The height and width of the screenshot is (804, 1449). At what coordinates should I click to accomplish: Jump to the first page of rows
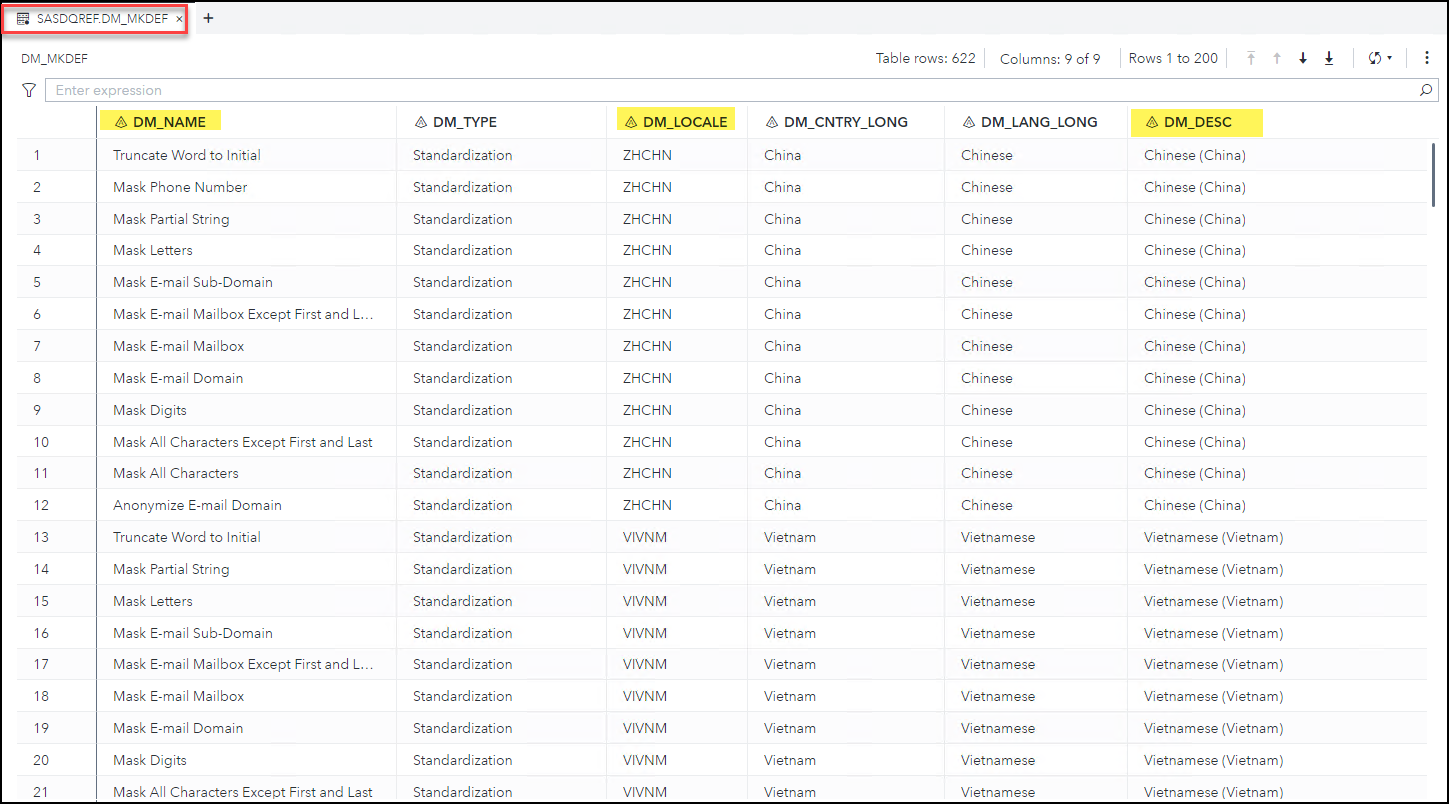click(x=1251, y=59)
